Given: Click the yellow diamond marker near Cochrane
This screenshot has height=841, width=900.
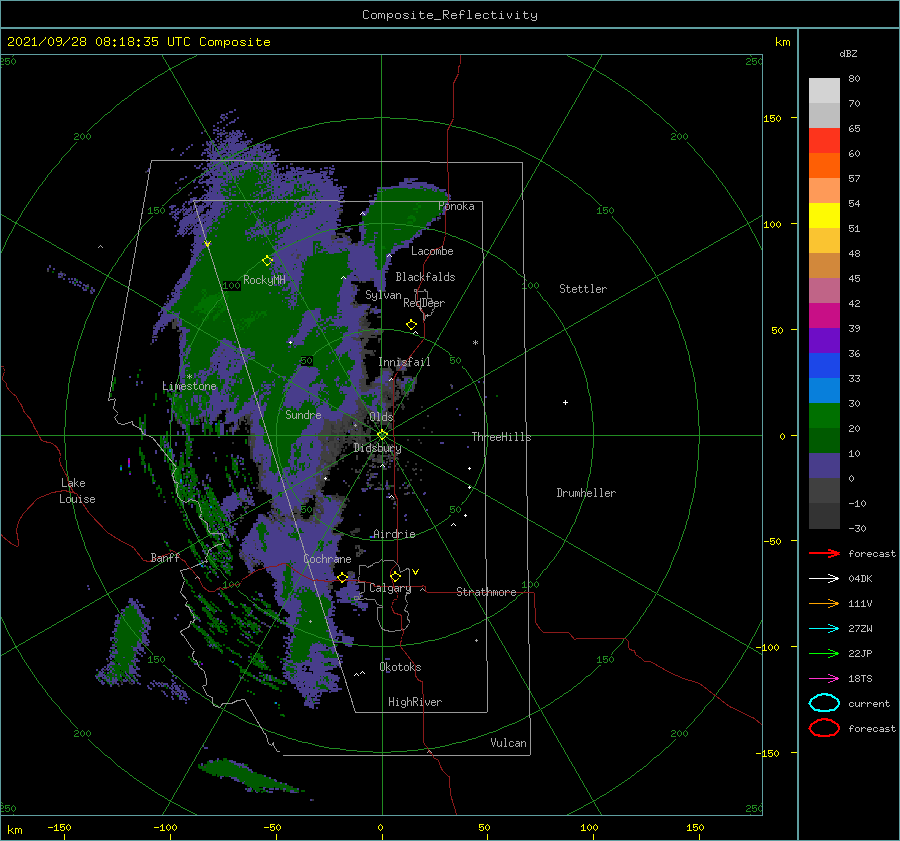Looking at the screenshot, I should pos(342,577).
